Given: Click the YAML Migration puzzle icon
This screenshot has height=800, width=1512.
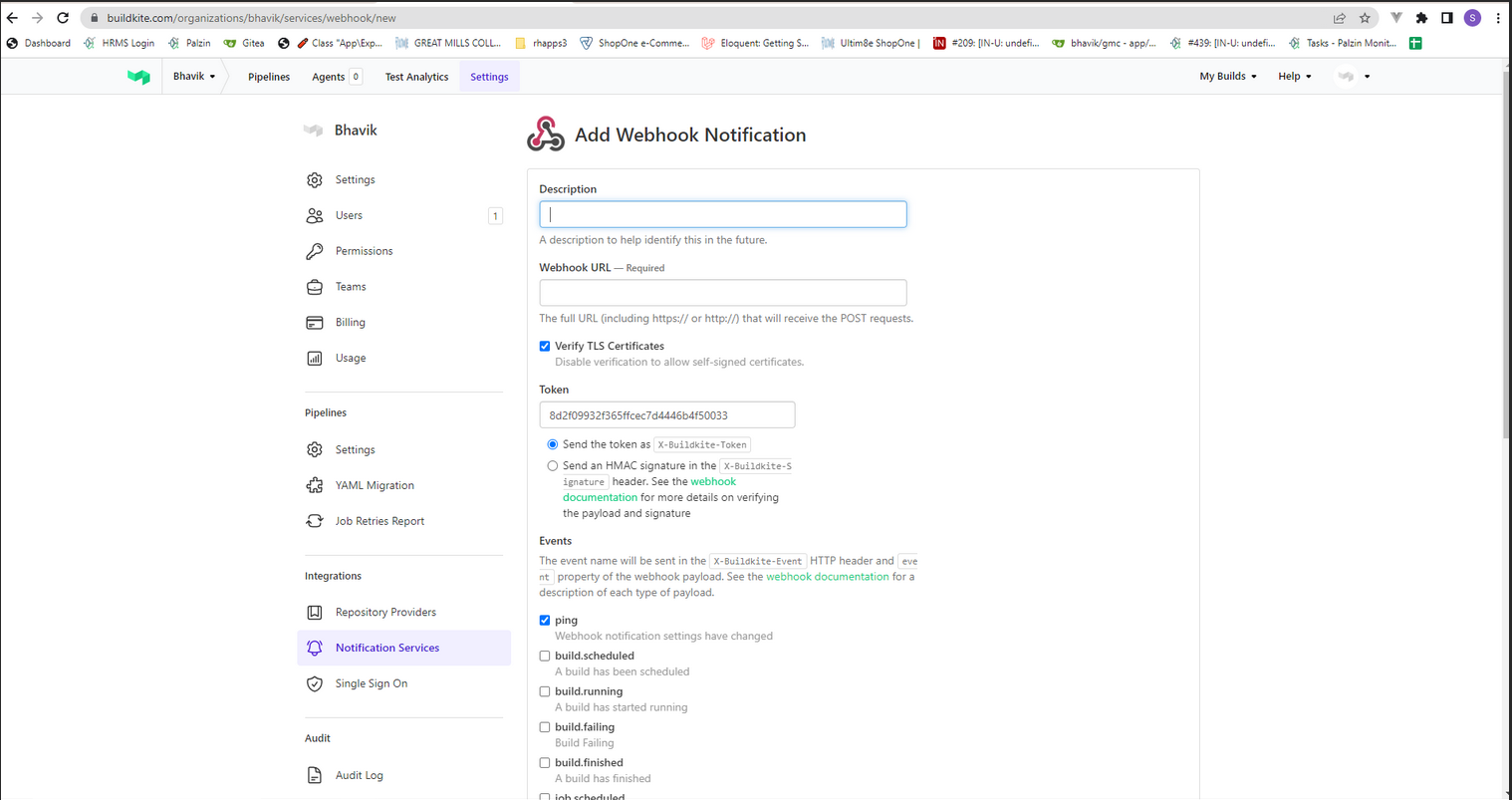Looking at the screenshot, I should coord(315,486).
